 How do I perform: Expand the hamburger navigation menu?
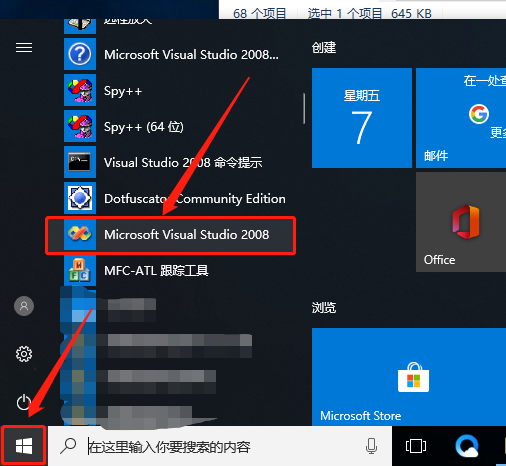(24, 48)
